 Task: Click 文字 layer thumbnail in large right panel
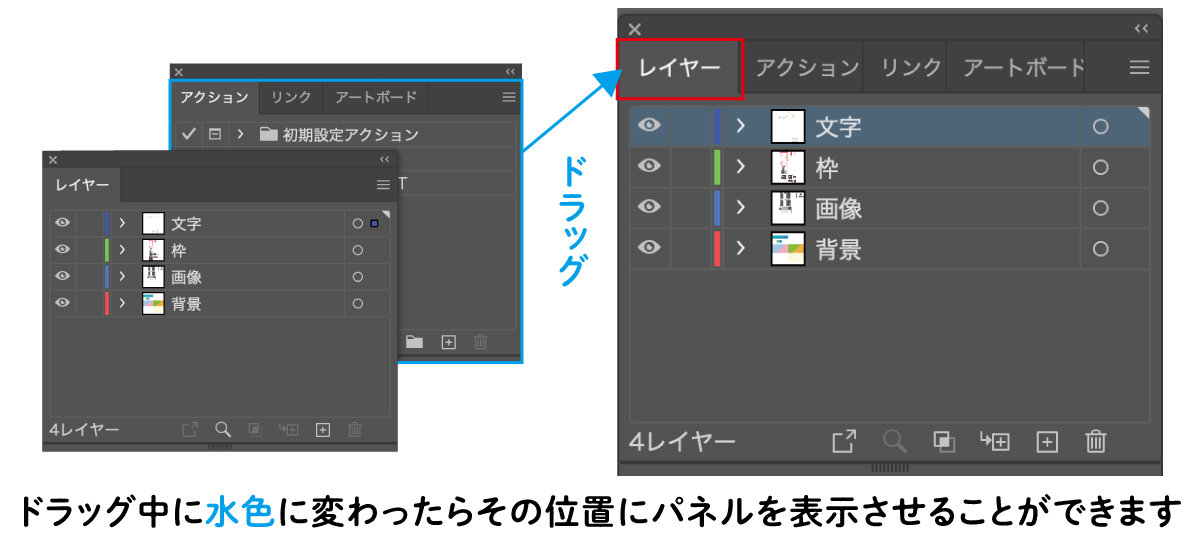tap(788, 127)
